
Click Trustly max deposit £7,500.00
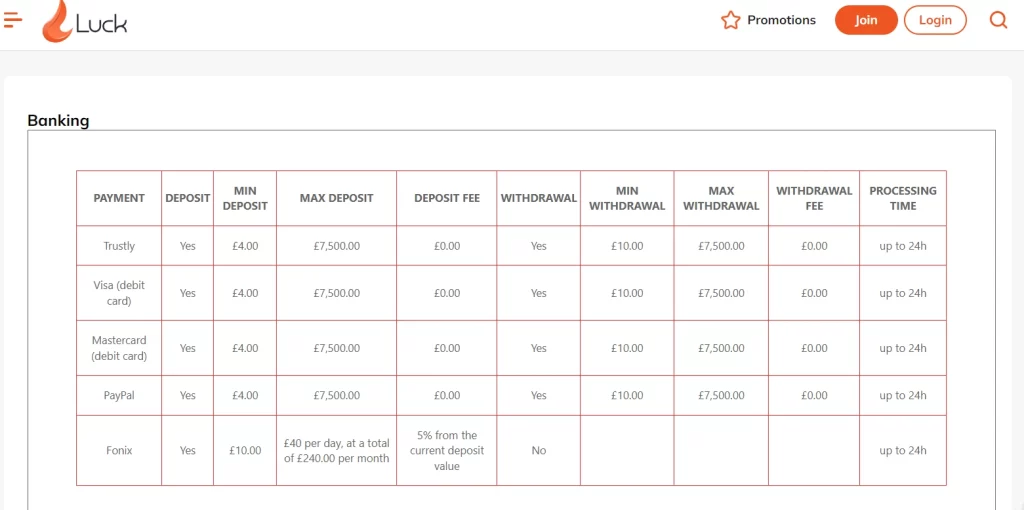[336, 246]
